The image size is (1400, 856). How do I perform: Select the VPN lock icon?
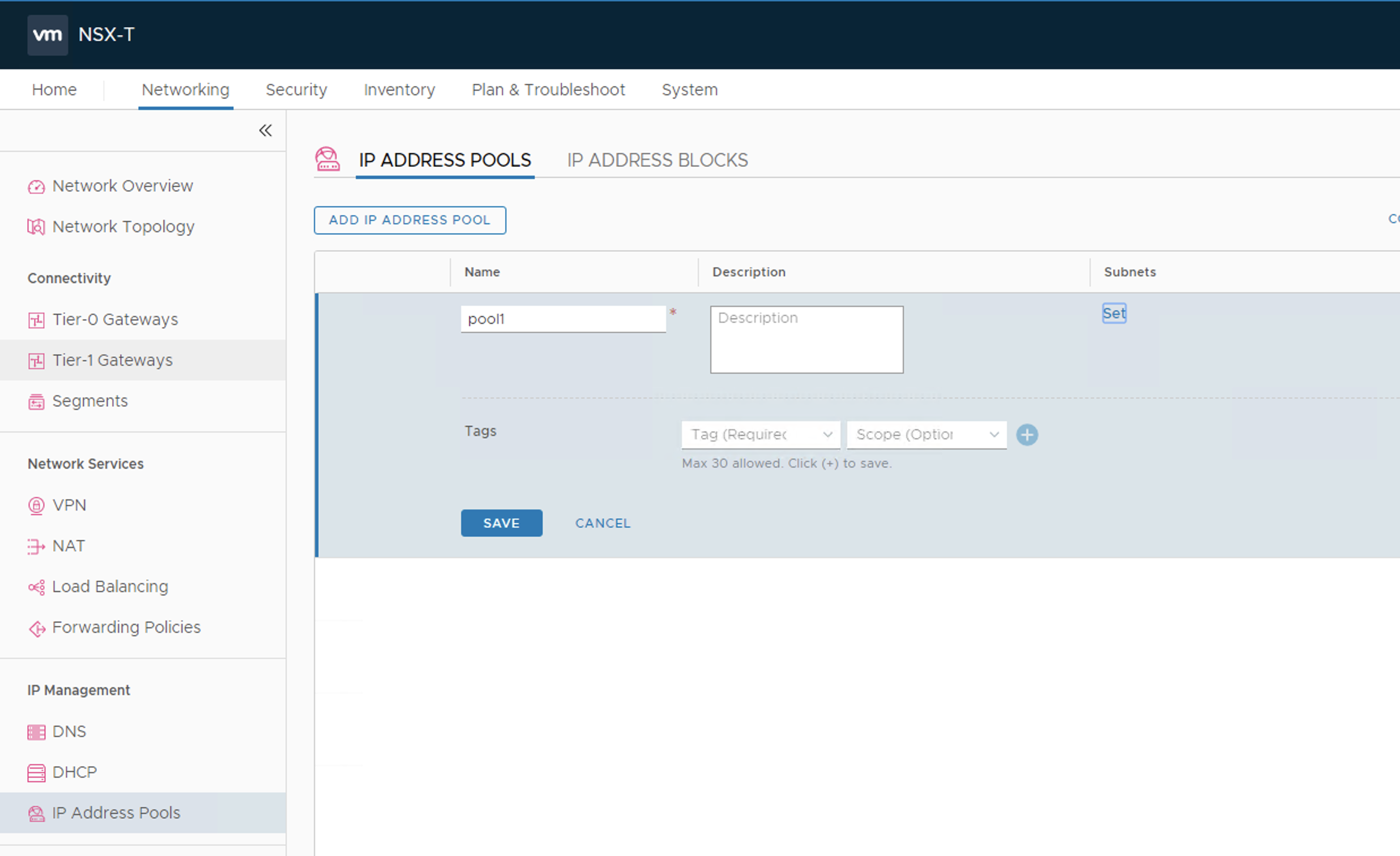click(x=36, y=505)
